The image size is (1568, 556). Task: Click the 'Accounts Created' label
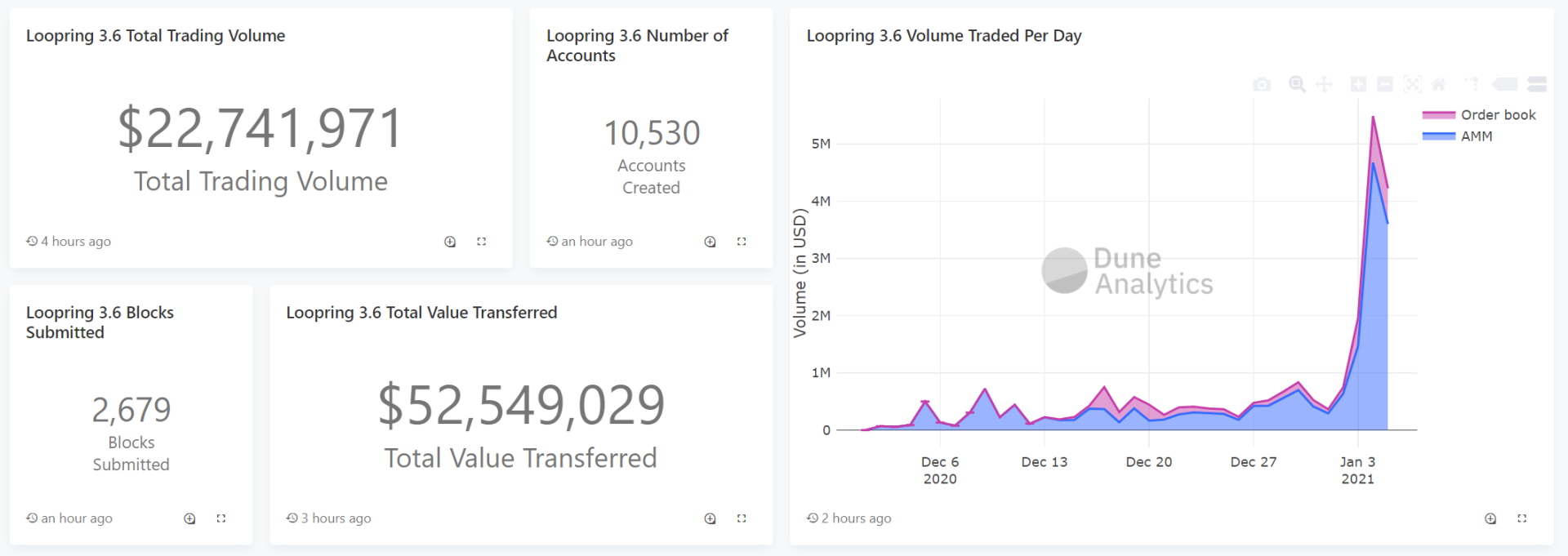651,176
